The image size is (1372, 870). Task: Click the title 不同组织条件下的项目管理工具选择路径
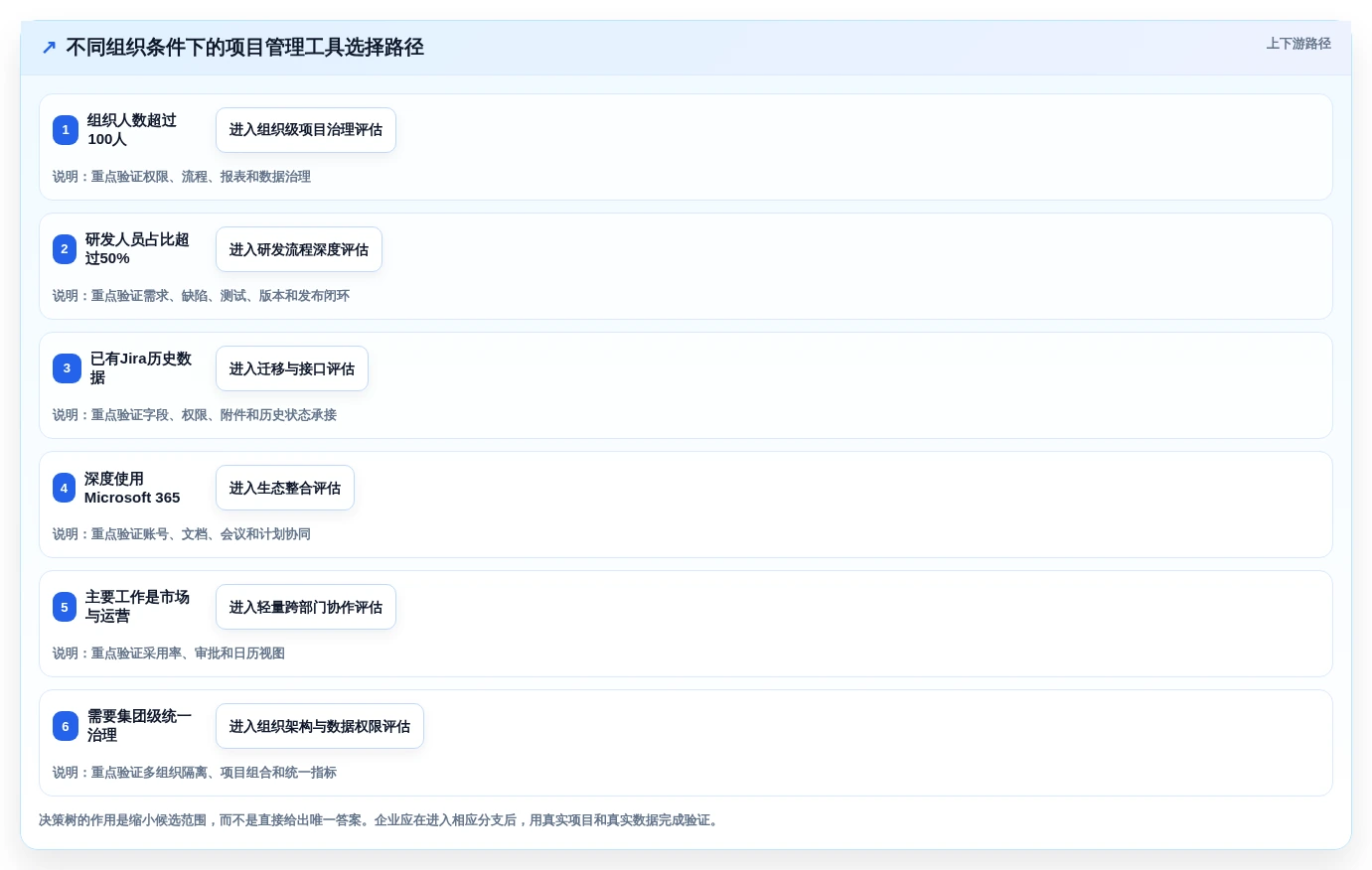point(244,48)
